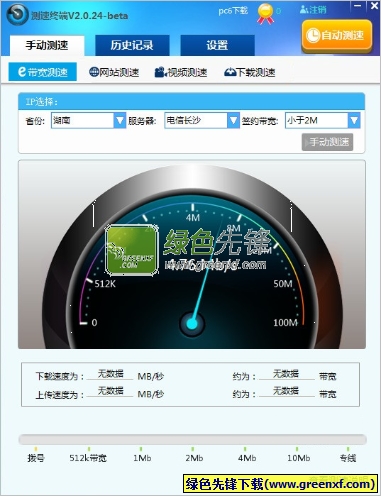Open the 签约带宽 bandwidth dropdown arrow

354,120
